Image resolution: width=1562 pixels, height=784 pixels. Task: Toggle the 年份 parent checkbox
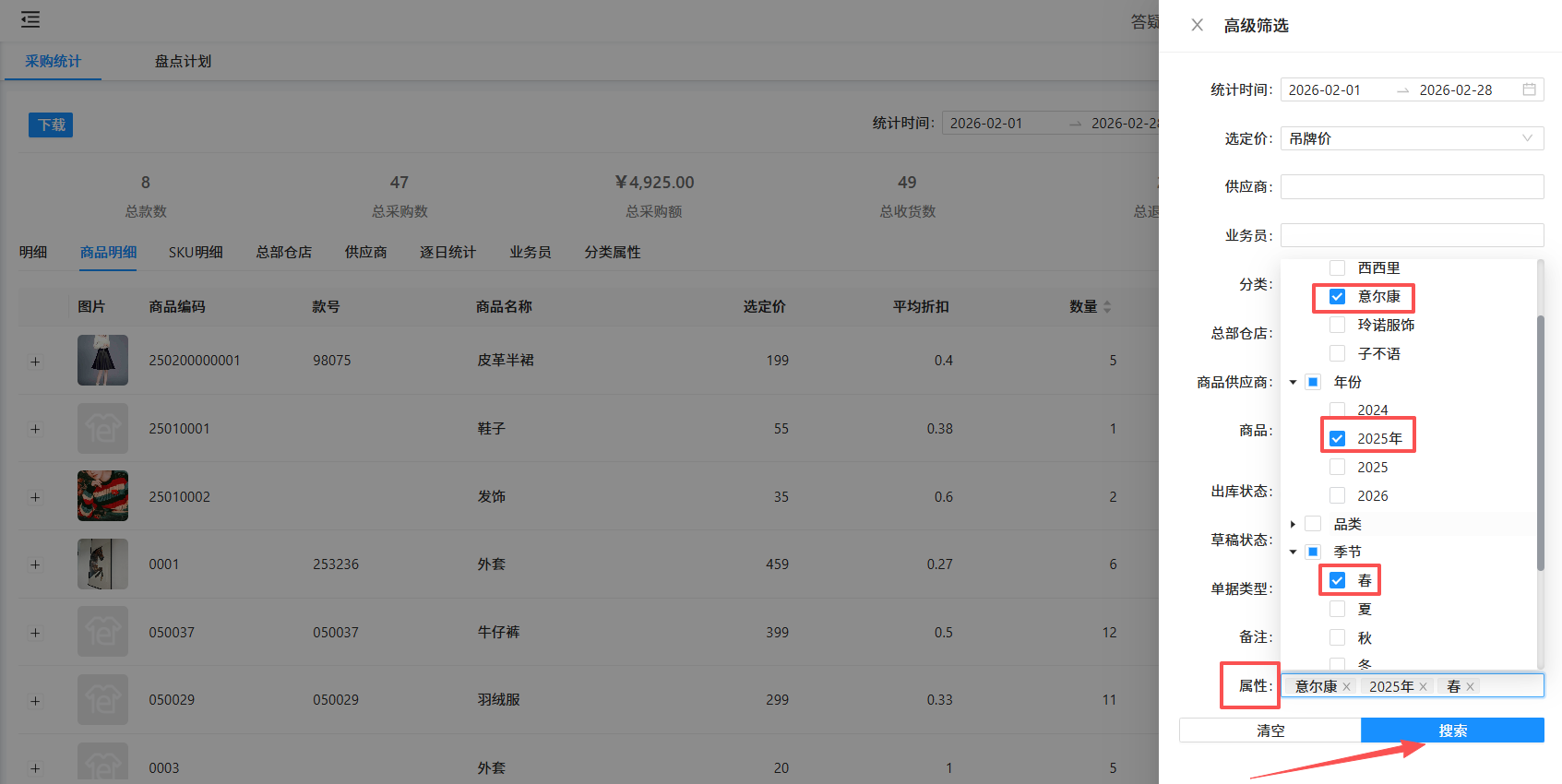pyautogui.click(x=1313, y=382)
